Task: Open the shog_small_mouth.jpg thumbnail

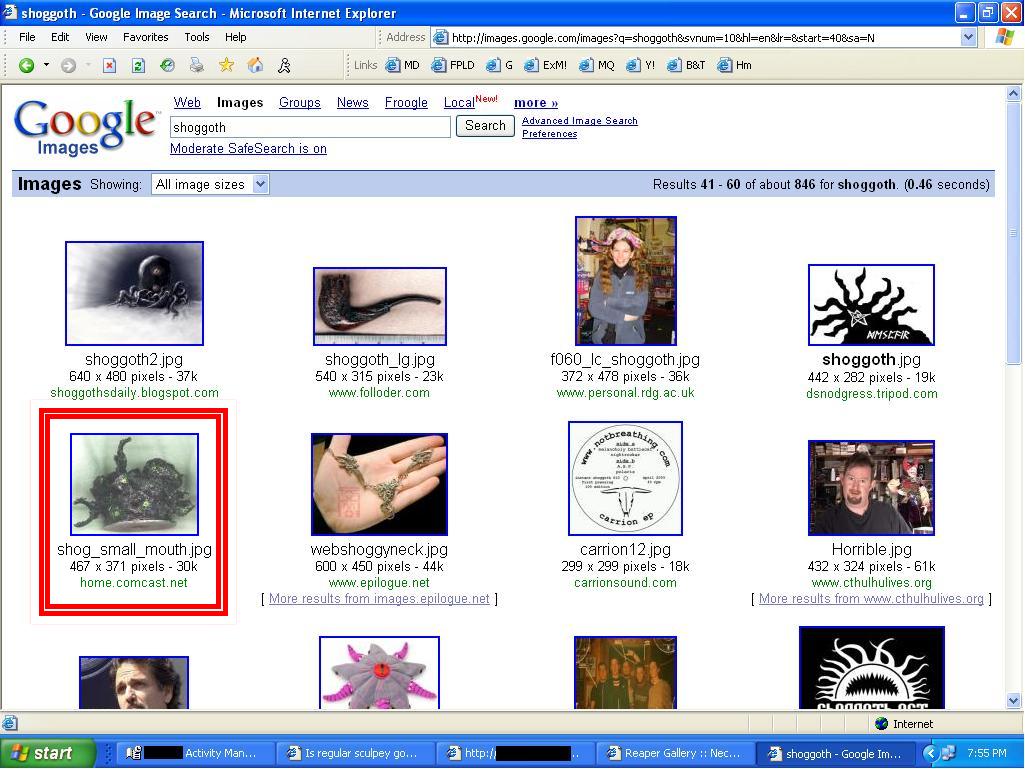Action: point(134,484)
